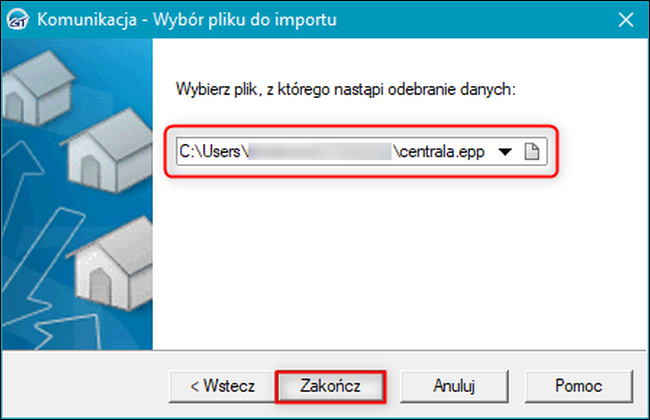The width and height of the screenshot is (650, 420).
Task: Expand the file path dropdown arrow
Action: (505, 152)
